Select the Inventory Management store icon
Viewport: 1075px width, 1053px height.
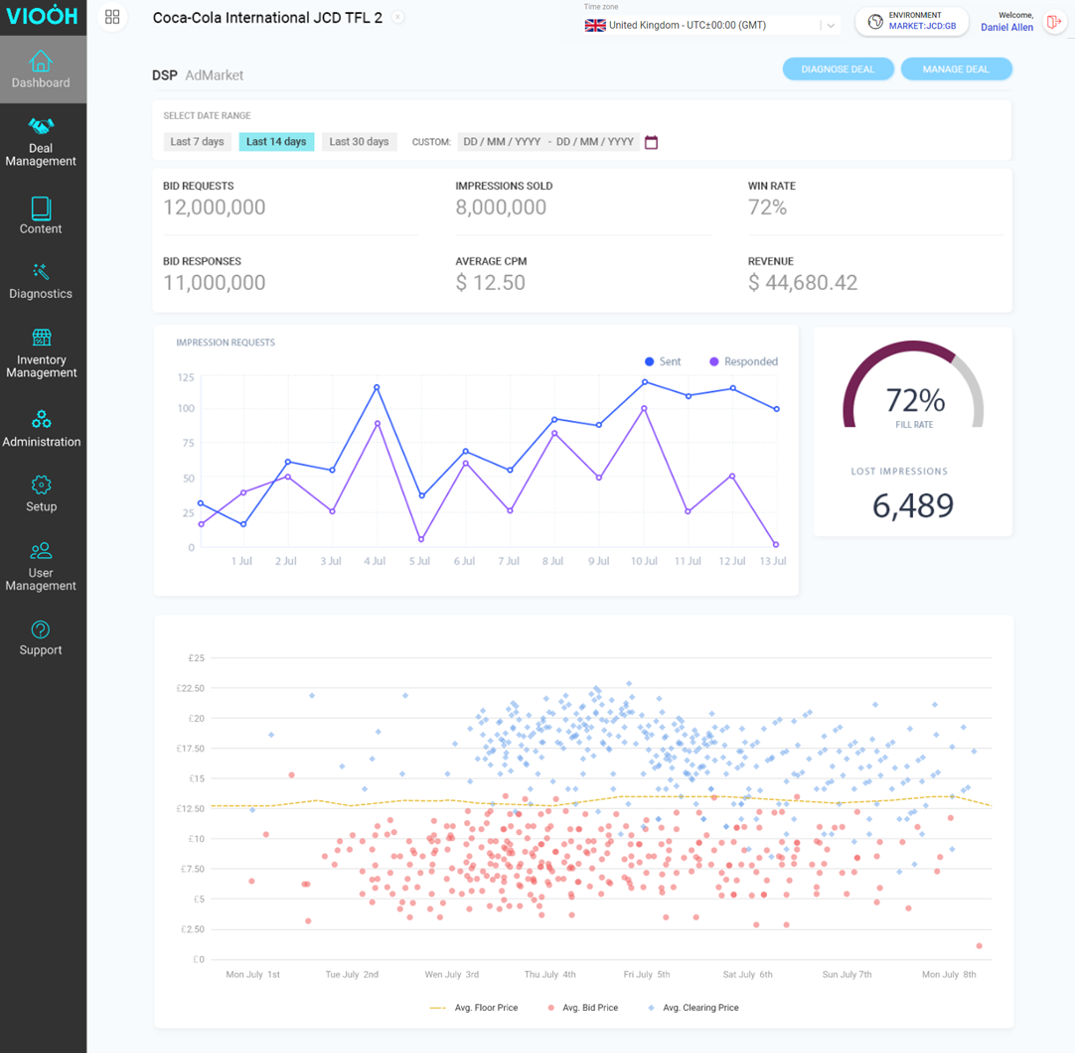(x=42, y=337)
